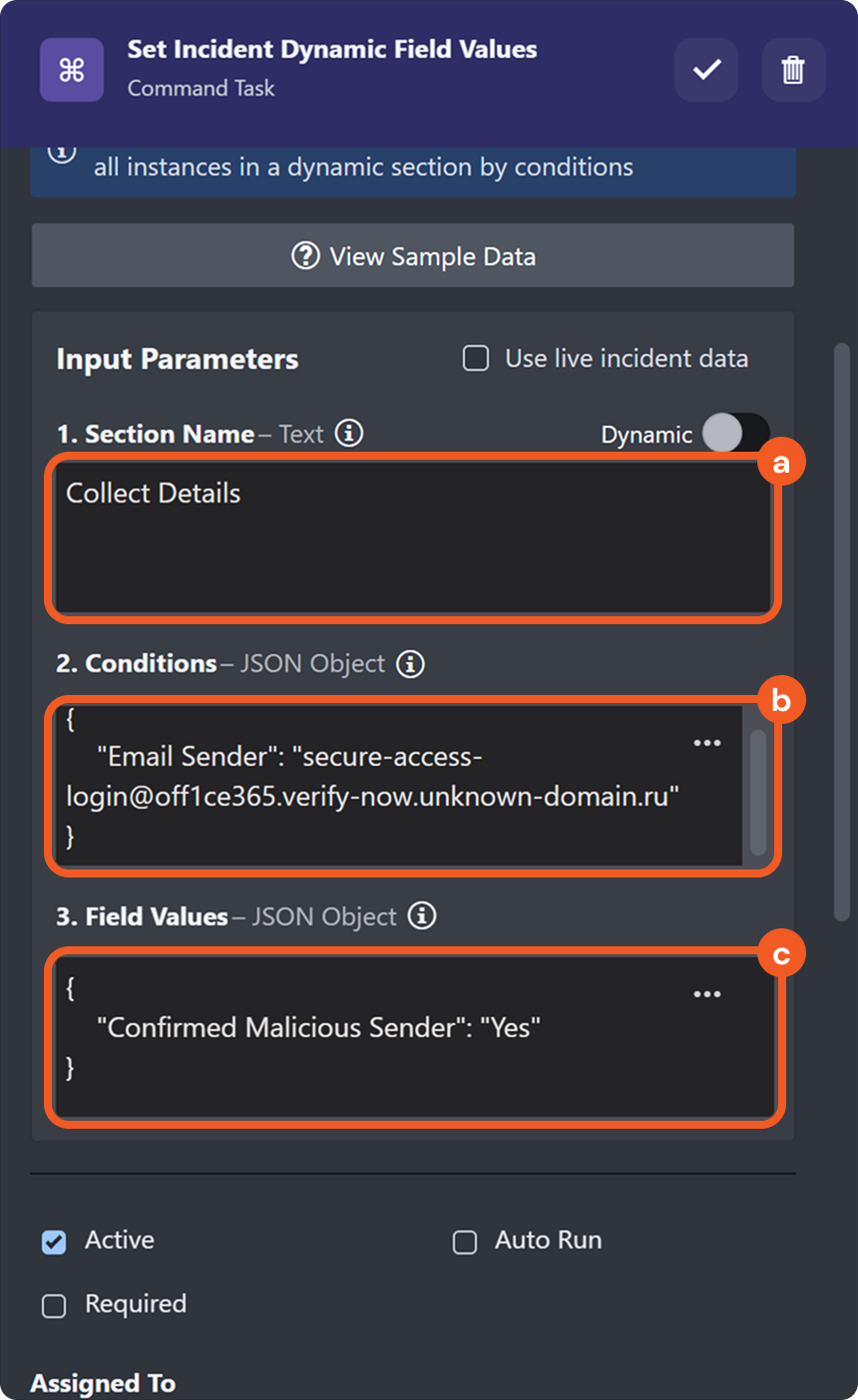858x1400 pixels.
Task: Click the View Sample Data button
Action: pyautogui.click(x=412, y=256)
